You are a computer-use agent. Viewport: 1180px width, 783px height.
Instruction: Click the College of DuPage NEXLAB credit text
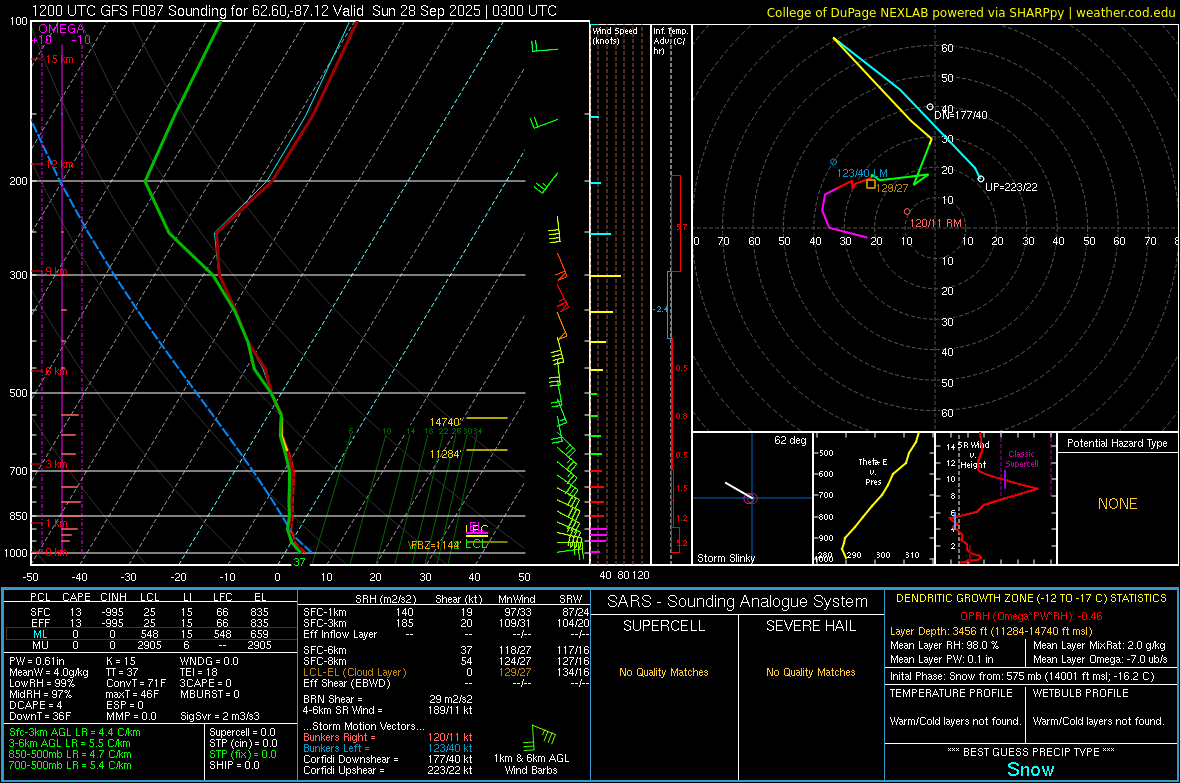pyautogui.click(x=970, y=12)
